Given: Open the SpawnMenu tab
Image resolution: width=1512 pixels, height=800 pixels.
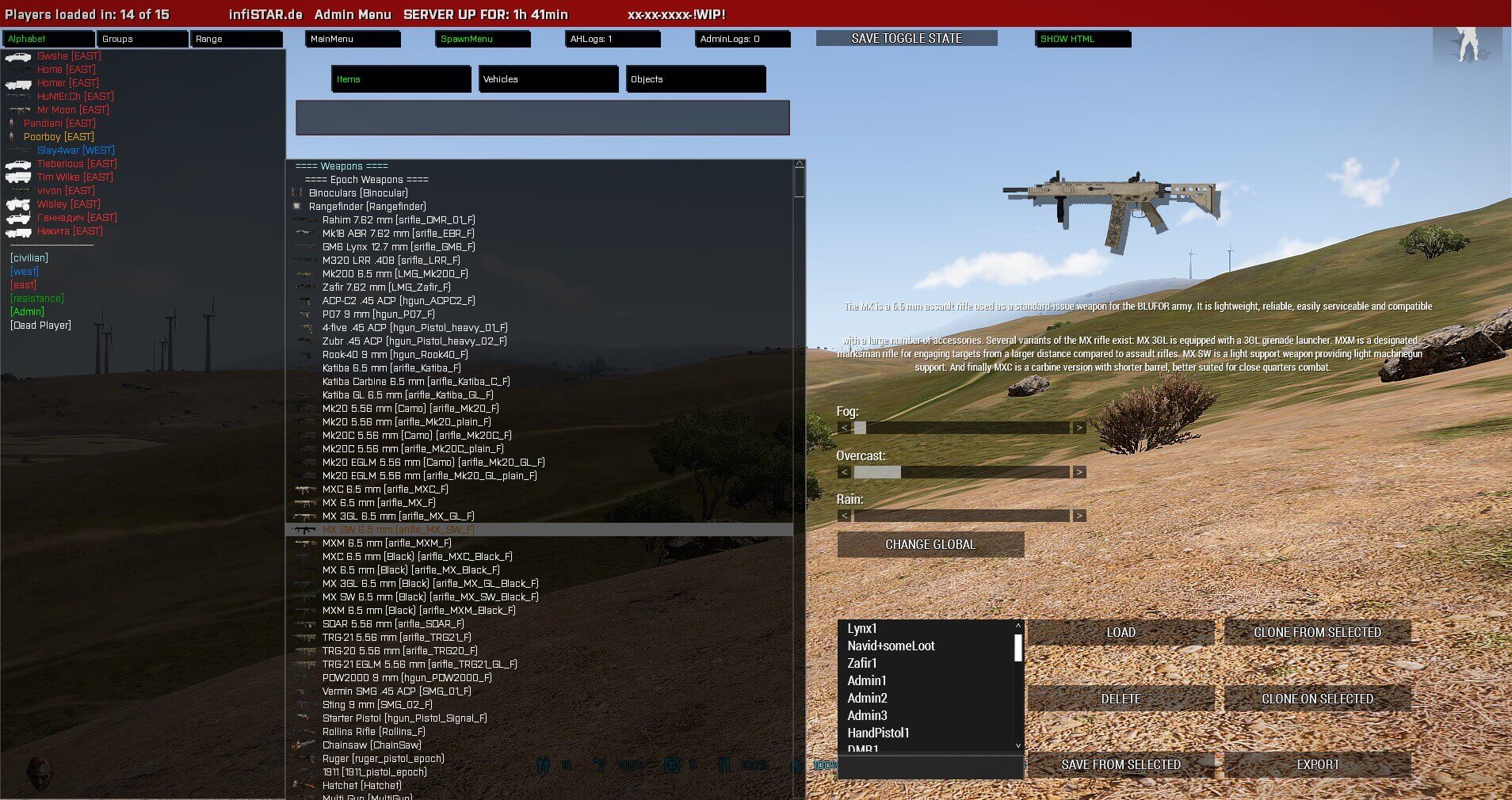Looking at the screenshot, I should click(x=483, y=39).
